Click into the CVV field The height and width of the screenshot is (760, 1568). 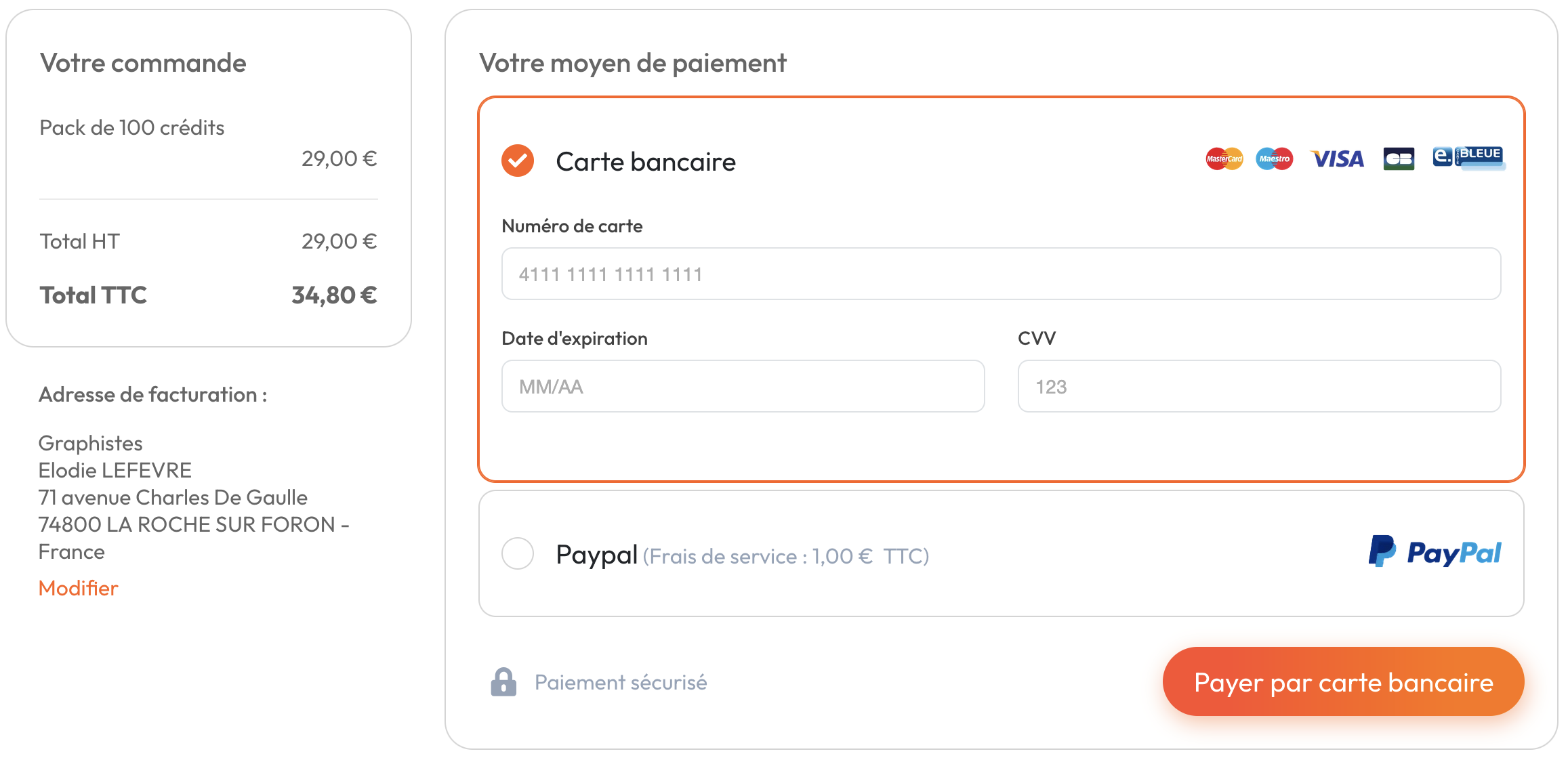(x=1259, y=386)
